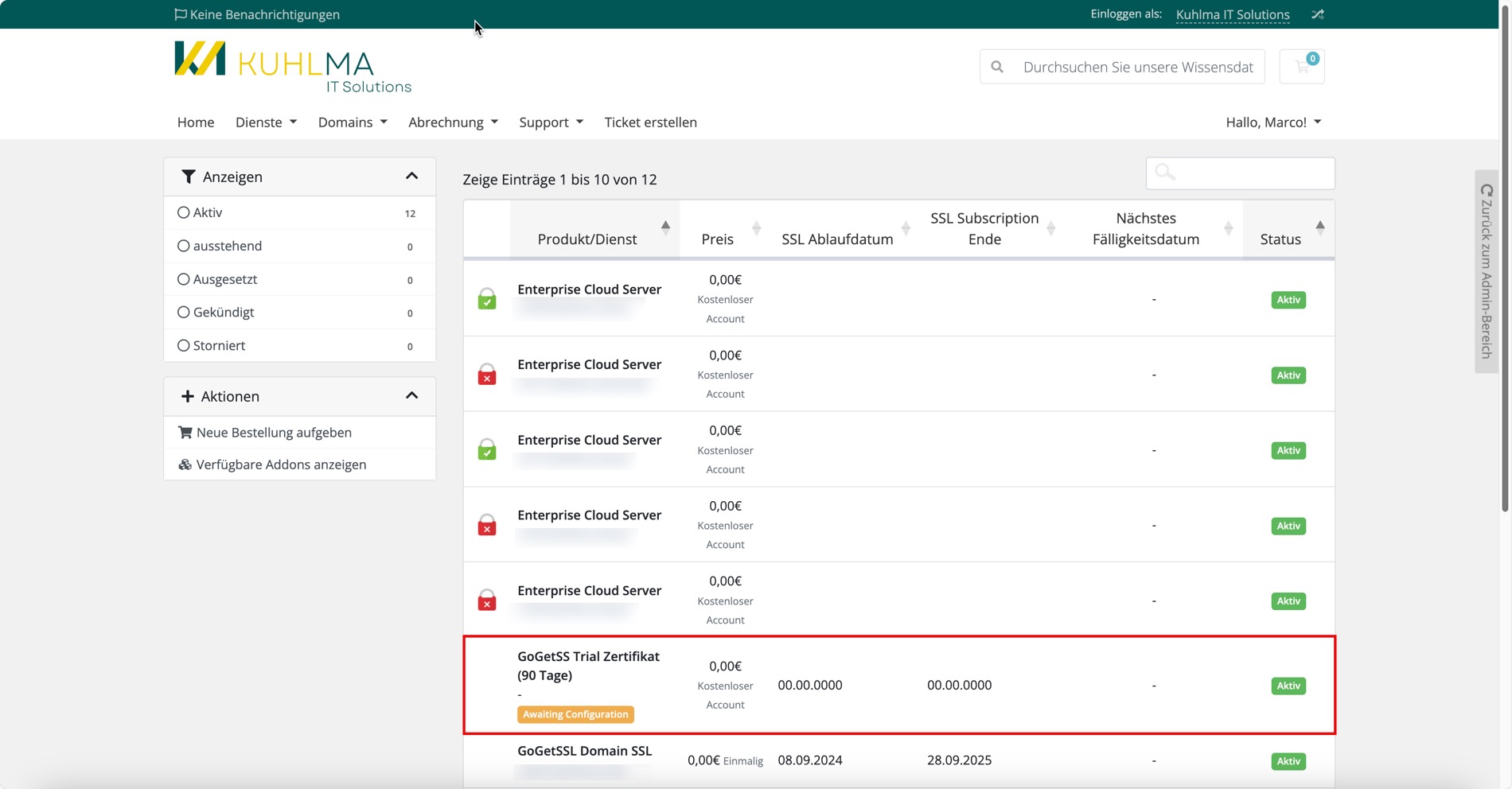Sort table by Produkt/Dienst column
1512x789 pixels.
(x=595, y=229)
